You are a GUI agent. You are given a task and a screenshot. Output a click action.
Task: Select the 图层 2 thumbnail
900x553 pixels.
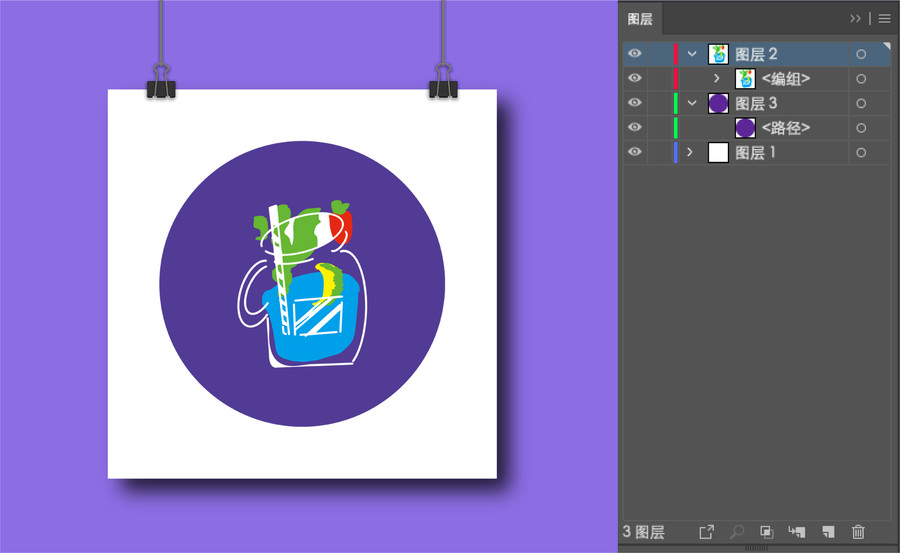point(718,54)
